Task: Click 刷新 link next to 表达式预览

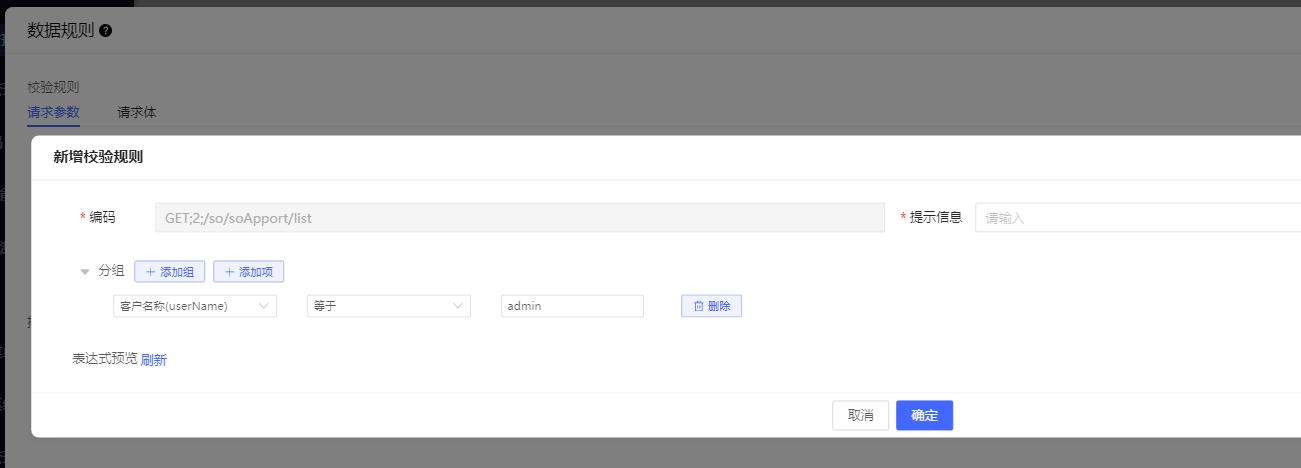Action: (x=154, y=360)
